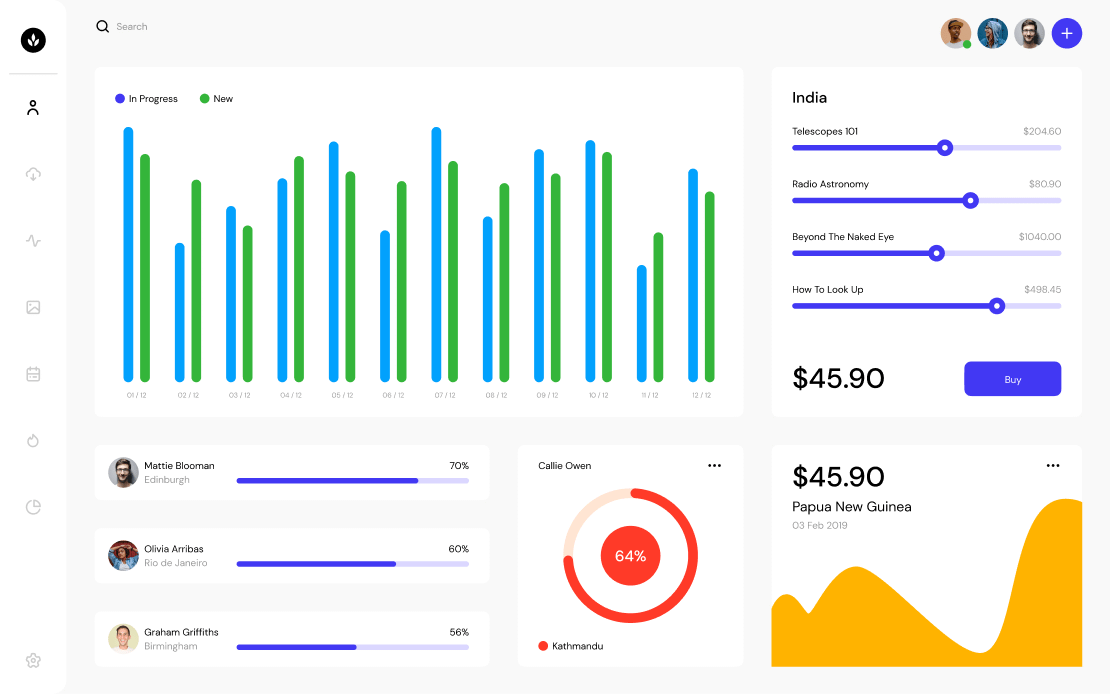Open the cloud download sidebar icon
Viewport: 1110px width, 694px height.
pos(33,174)
